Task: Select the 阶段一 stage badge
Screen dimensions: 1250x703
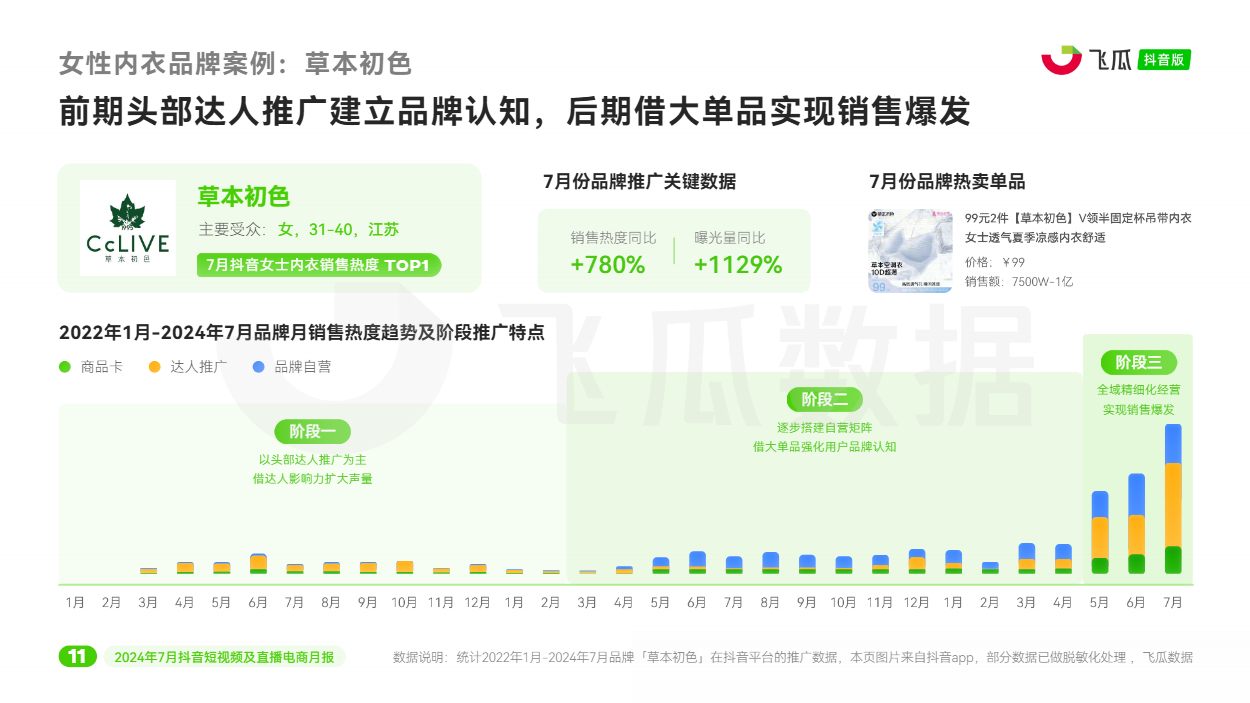Action: (313, 432)
